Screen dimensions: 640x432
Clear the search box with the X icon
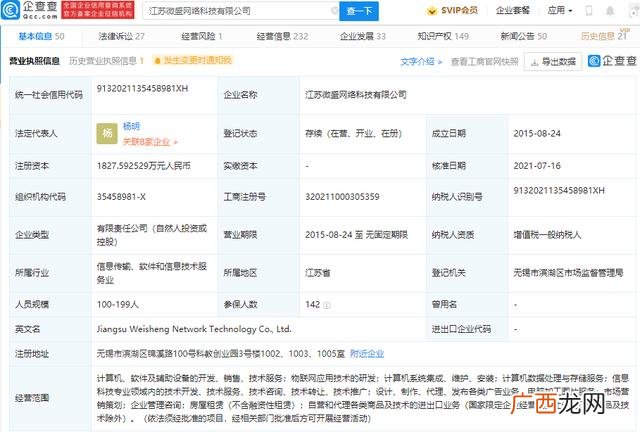[334, 11]
